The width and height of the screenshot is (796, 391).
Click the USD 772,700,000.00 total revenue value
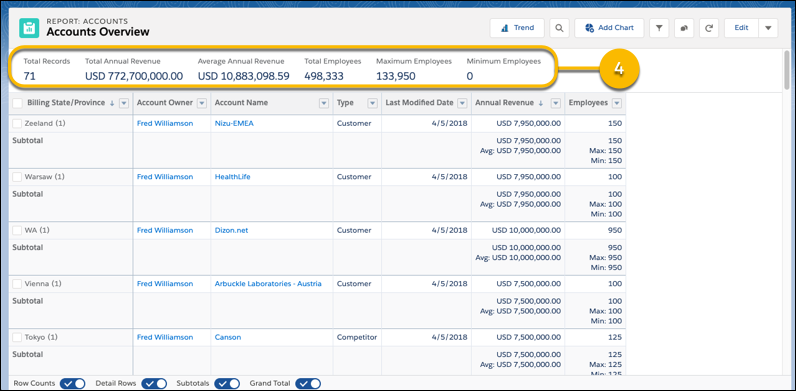134,77
